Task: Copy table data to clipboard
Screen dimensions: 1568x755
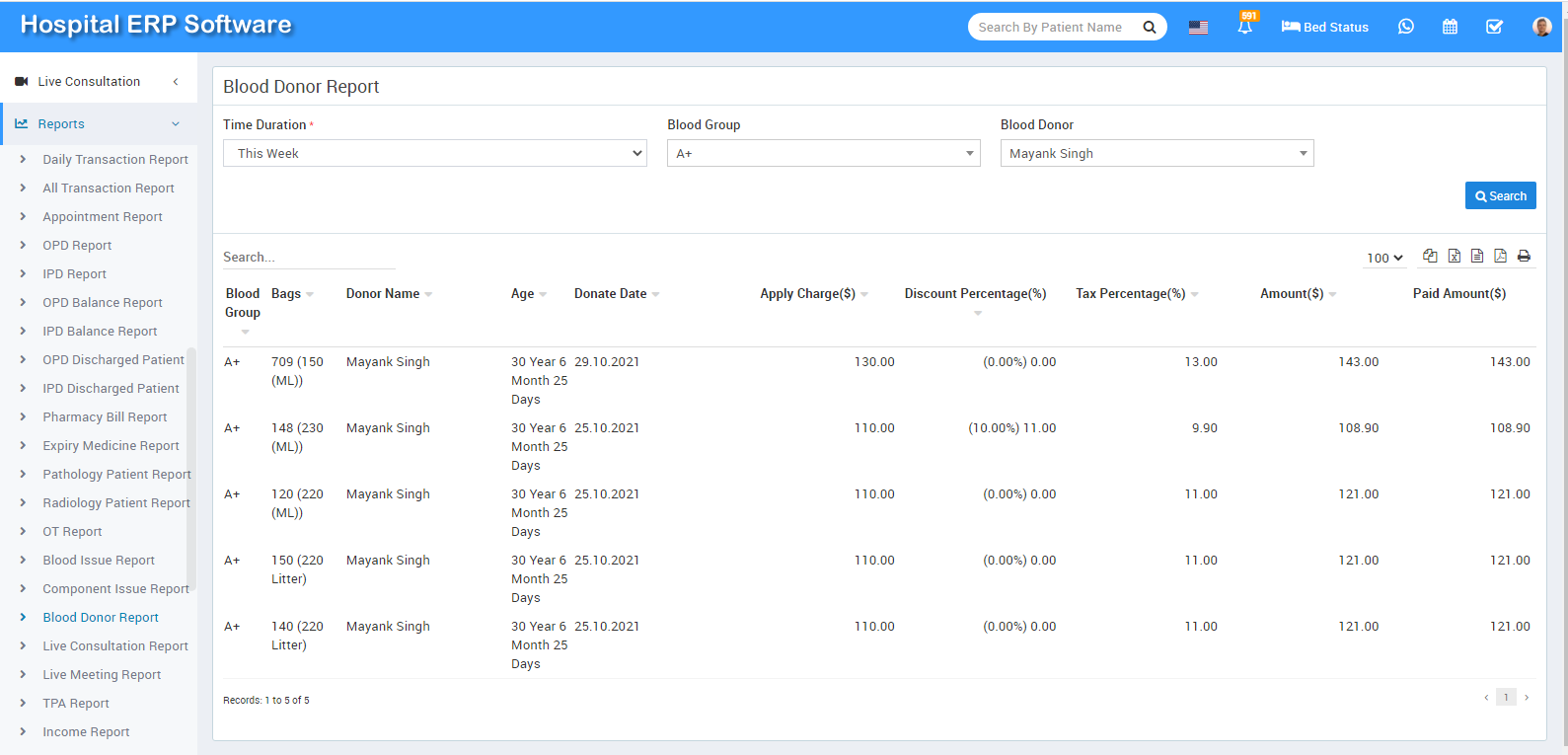Action: (1430, 256)
